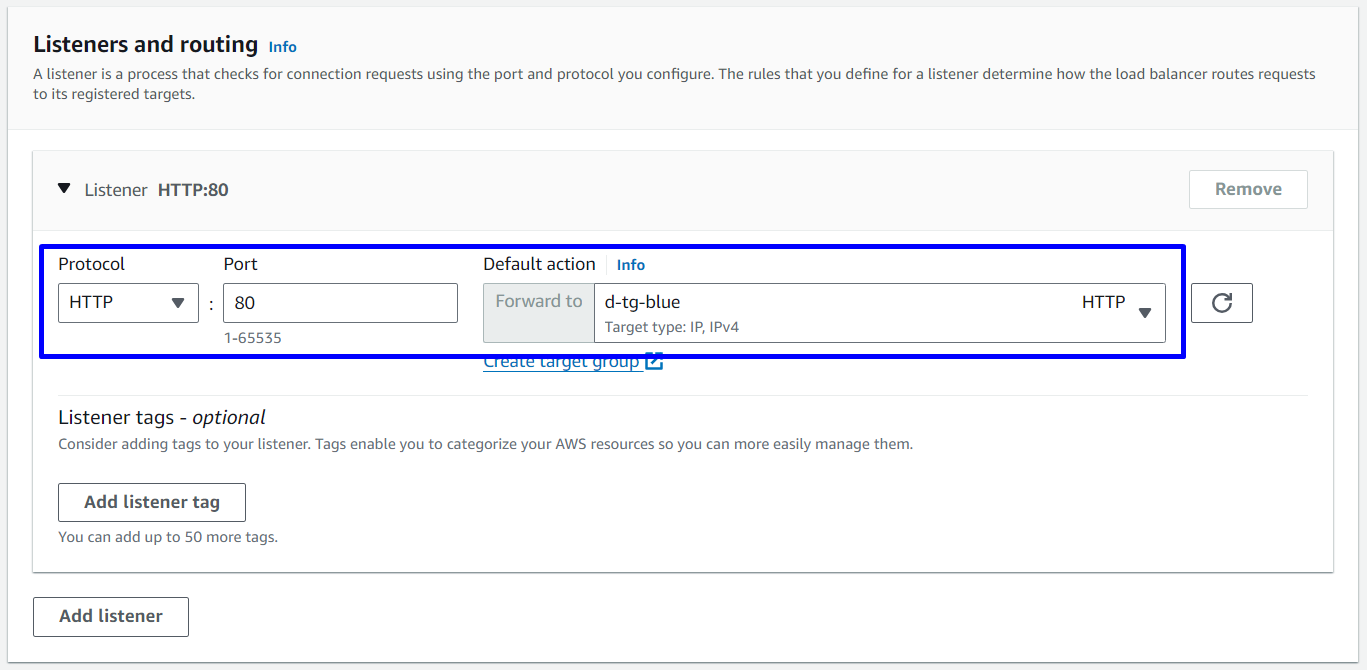Add a new listener
The width and height of the screenshot is (1367, 670).
click(x=111, y=616)
